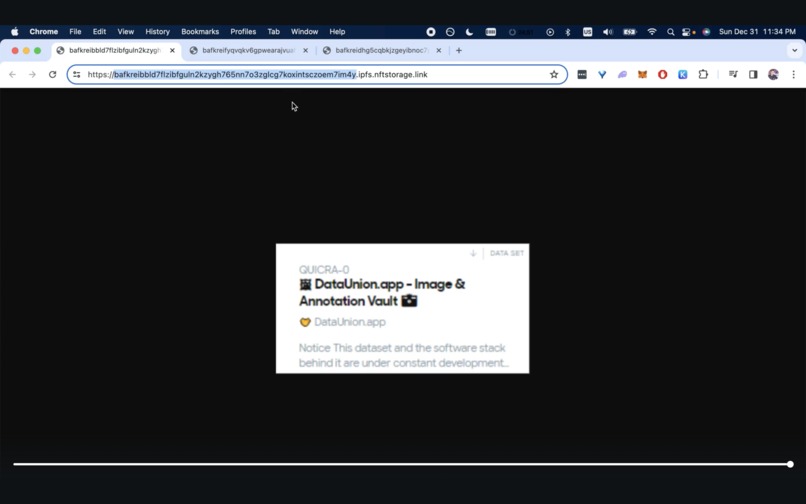Click the Notice dataset description text
The width and height of the screenshot is (806, 504).
tap(403, 355)
